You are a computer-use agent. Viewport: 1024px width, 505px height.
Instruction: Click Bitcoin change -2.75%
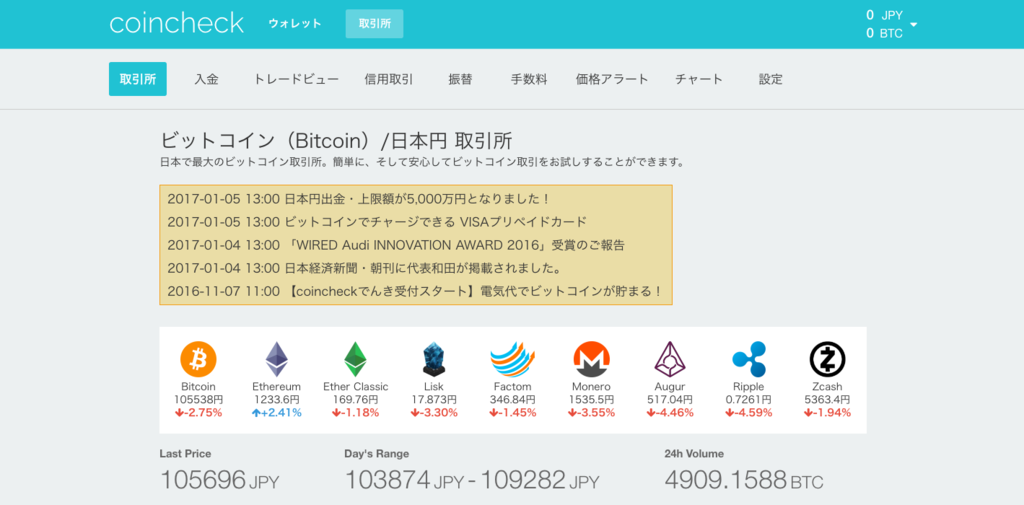[198, 412]
